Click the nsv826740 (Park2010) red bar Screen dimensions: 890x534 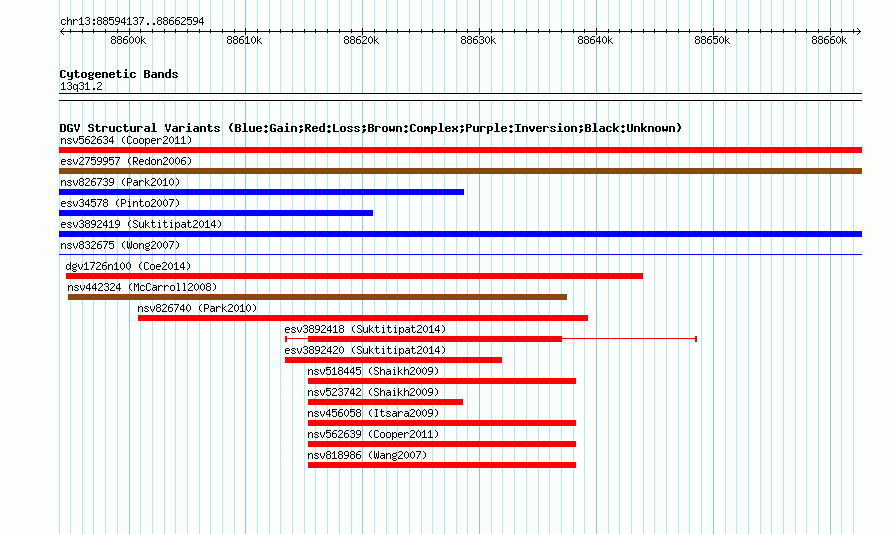pyautogui.click(x=363, y=318)
